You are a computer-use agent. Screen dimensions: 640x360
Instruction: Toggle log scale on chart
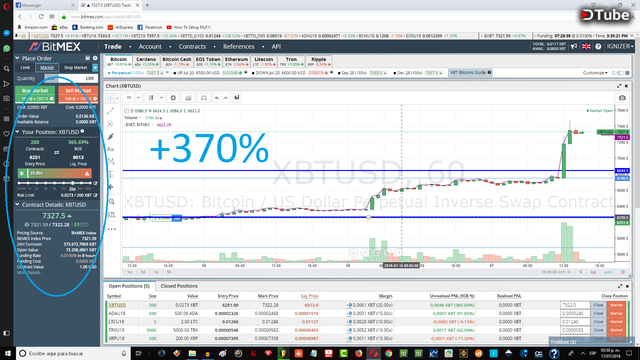coord(593,272)
